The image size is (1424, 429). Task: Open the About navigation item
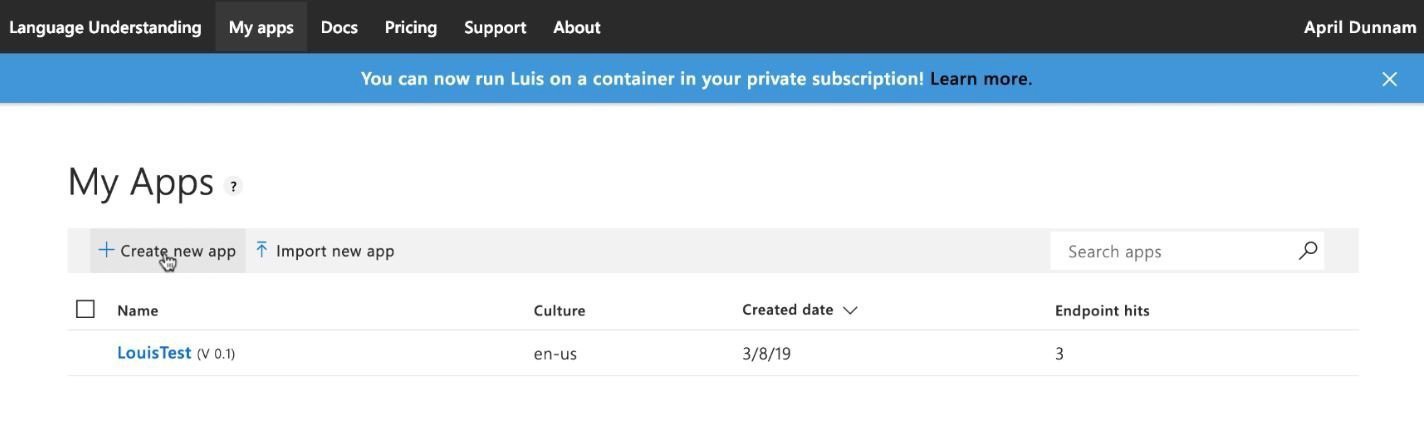pyautogui.click(x=577, y=27)
